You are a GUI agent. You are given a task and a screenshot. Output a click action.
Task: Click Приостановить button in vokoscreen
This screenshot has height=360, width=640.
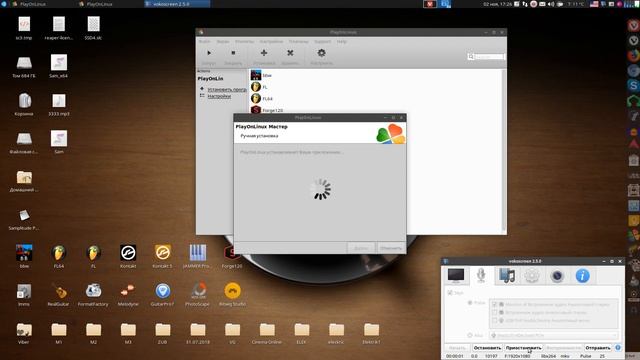click(524, 348)
